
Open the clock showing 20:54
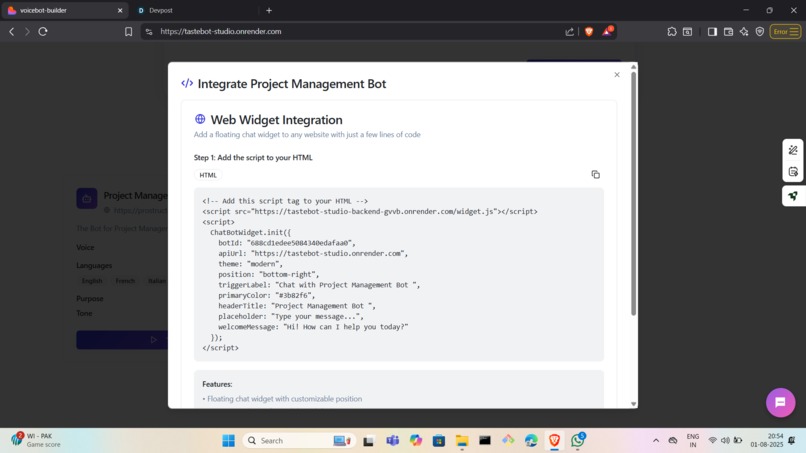pyautogui.click(x=766, y=440)
